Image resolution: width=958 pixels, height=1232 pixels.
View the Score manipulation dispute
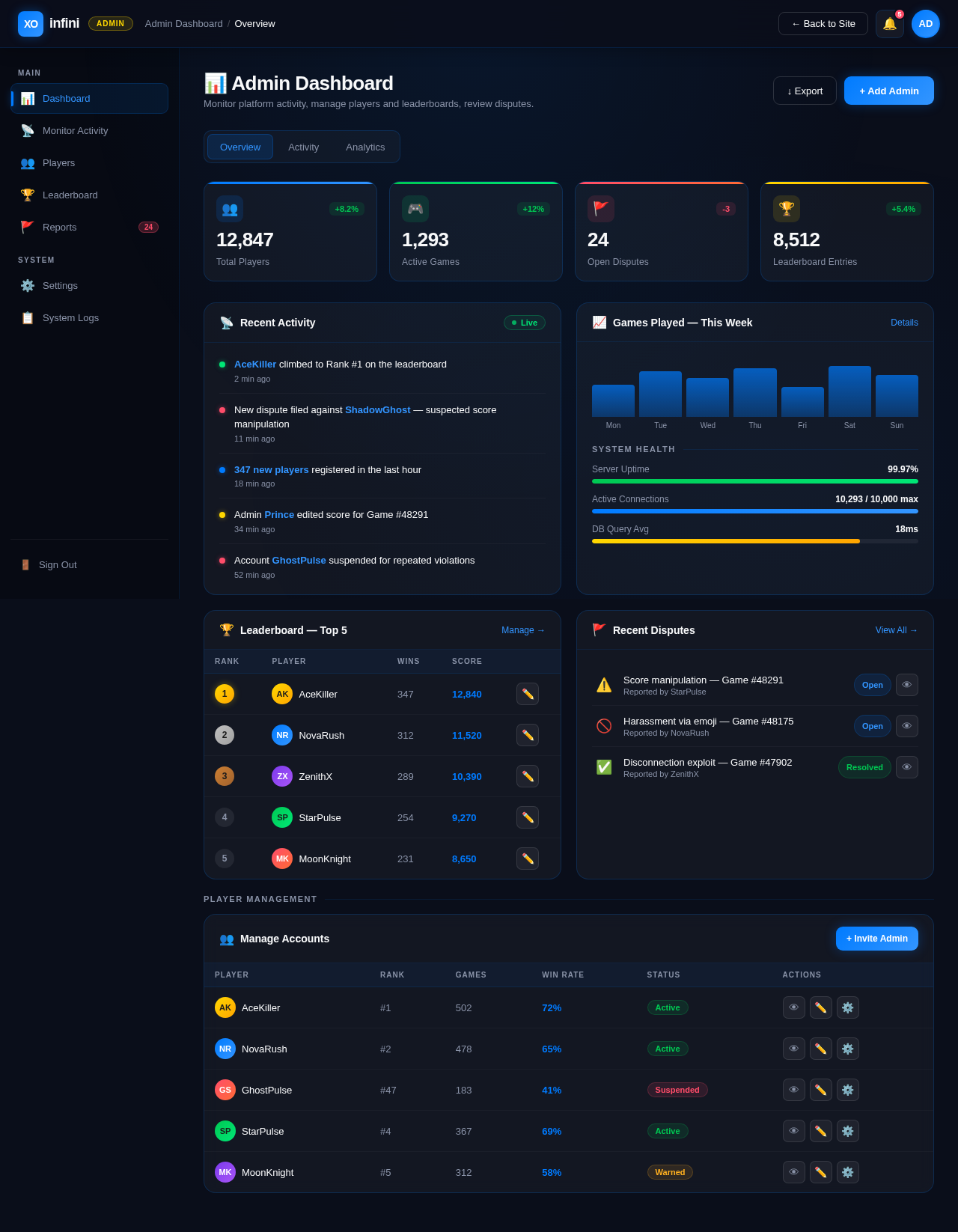[907, 685]
